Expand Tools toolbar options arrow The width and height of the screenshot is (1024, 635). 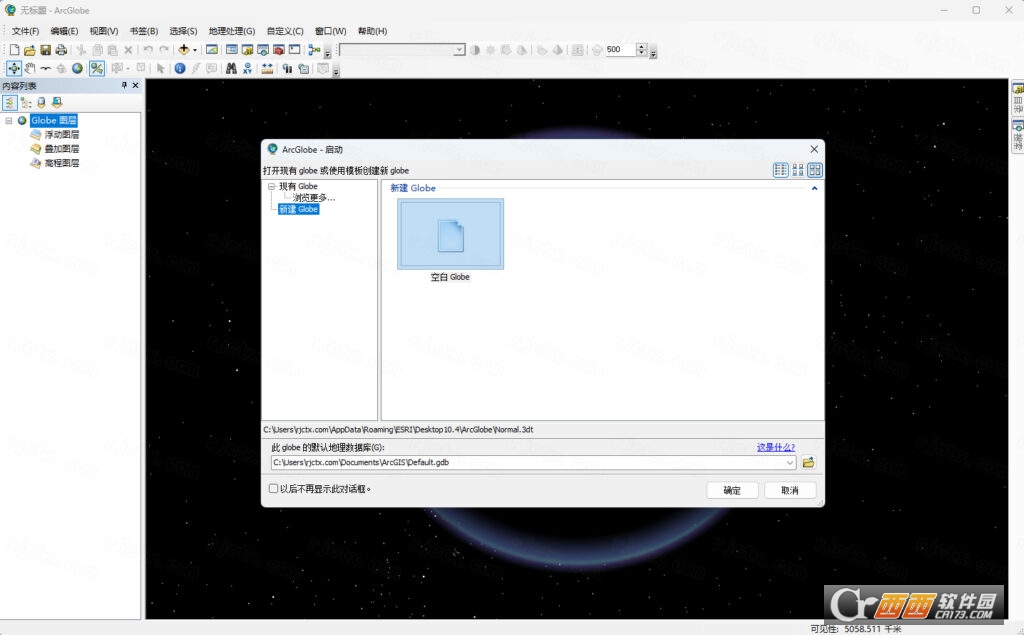(336, 71)
